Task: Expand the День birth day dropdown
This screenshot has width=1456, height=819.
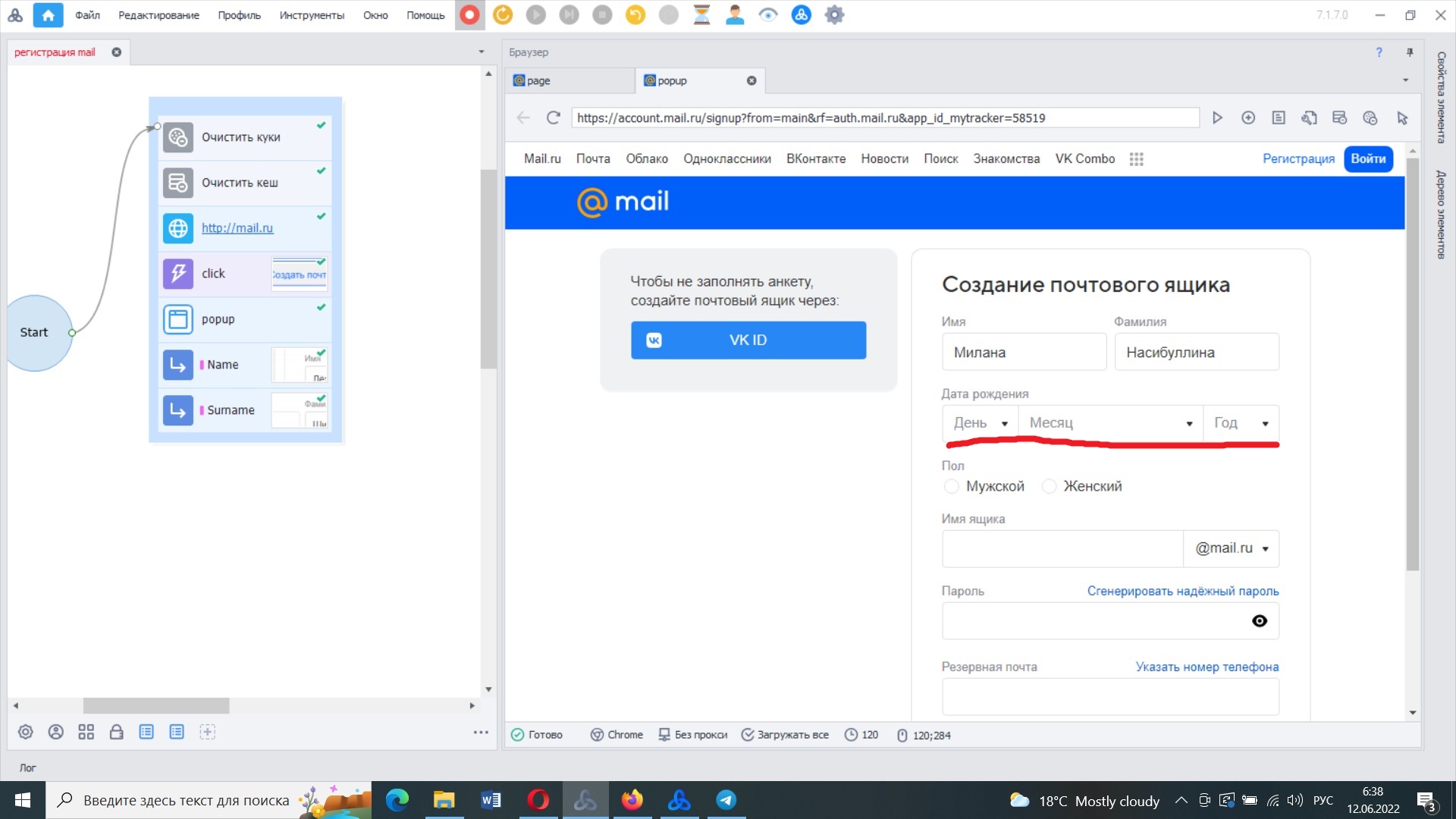Action: (981, 423)
